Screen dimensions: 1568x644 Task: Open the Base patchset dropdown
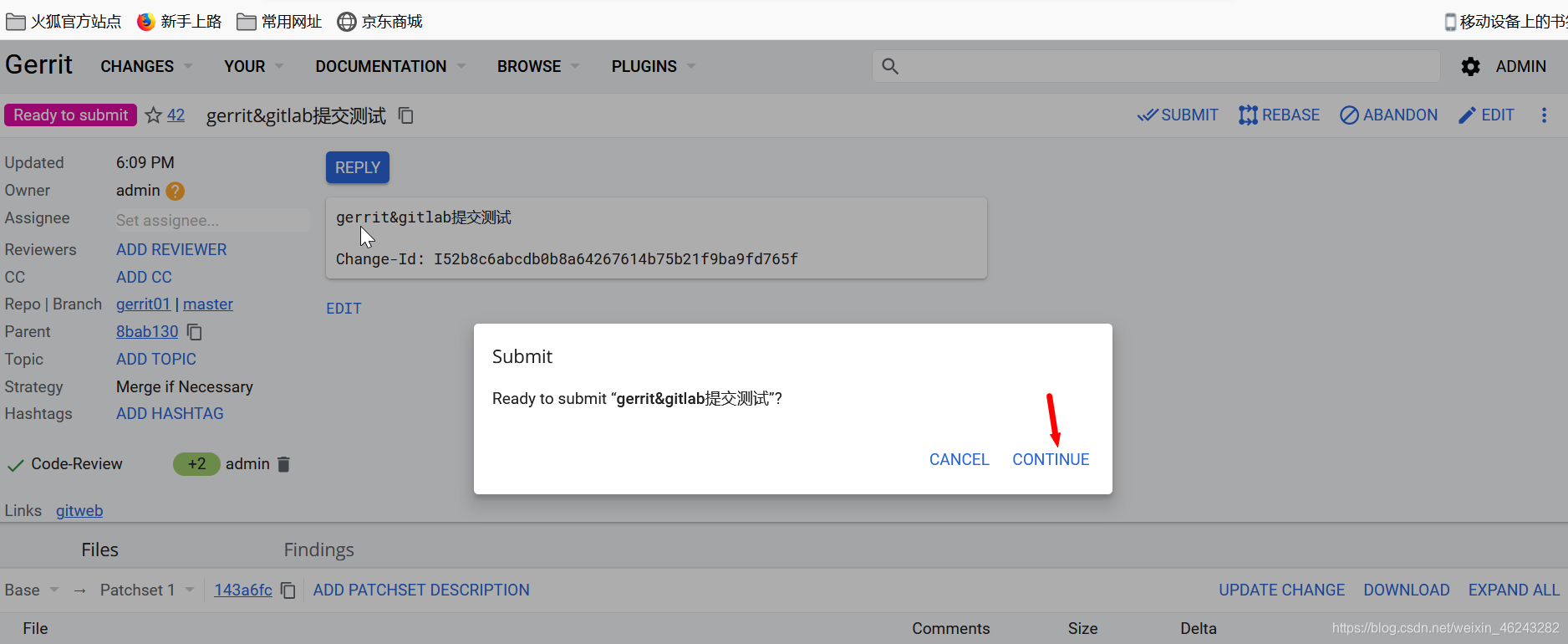[32, 590]
